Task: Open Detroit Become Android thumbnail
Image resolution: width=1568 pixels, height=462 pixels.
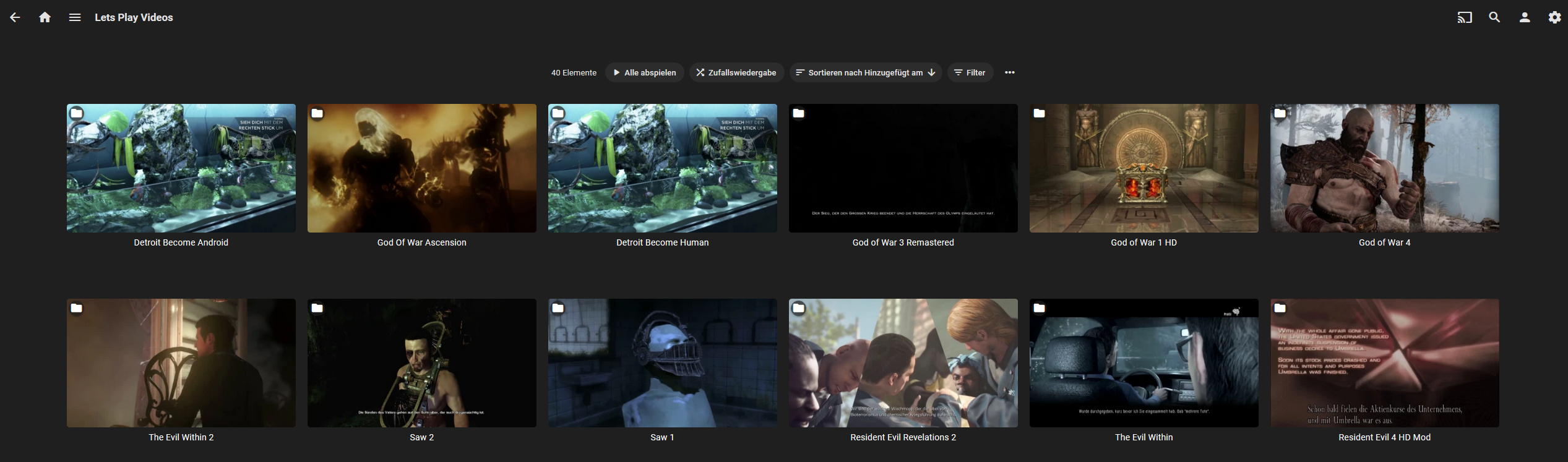Action: point(181,168)
